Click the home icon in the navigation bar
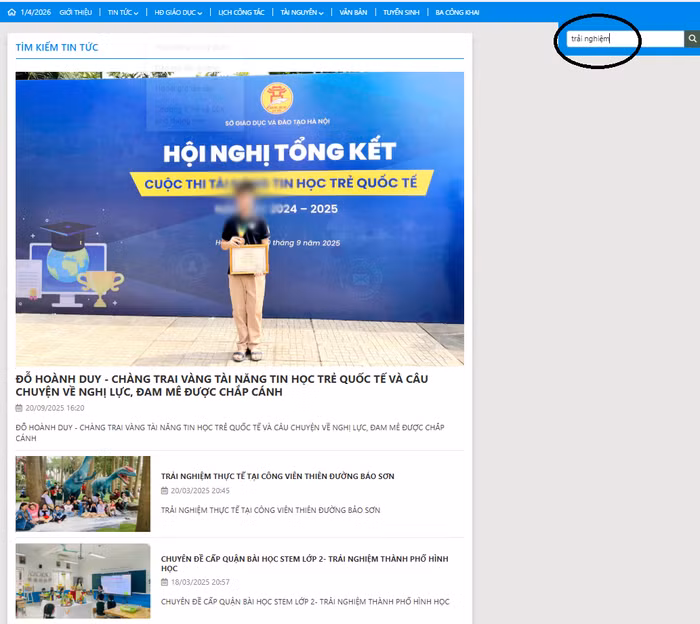This screenshot has height=624, width=700. pyautogui.click(x=12, y=12)
